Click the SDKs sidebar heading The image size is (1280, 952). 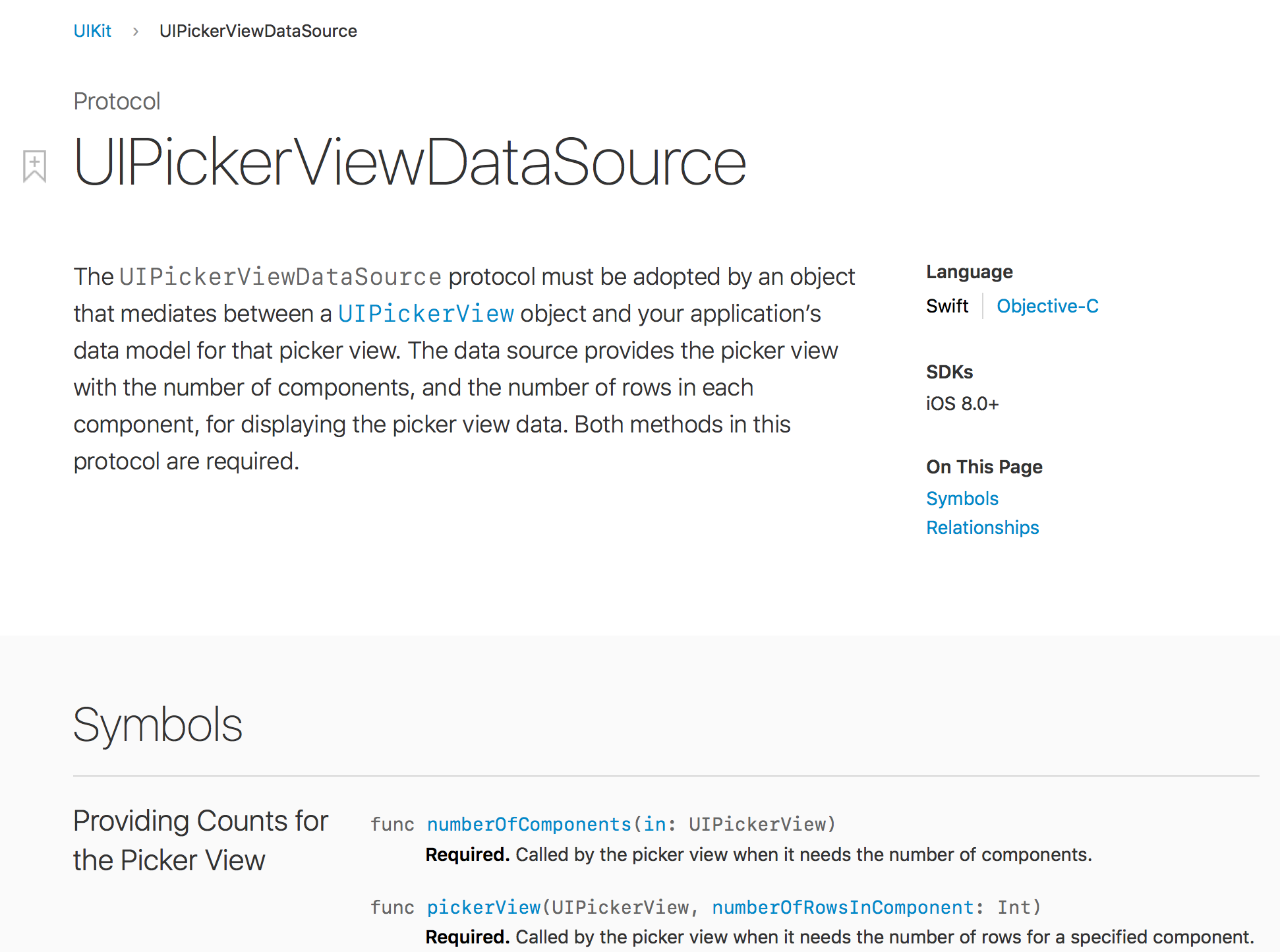pos(949,372)
